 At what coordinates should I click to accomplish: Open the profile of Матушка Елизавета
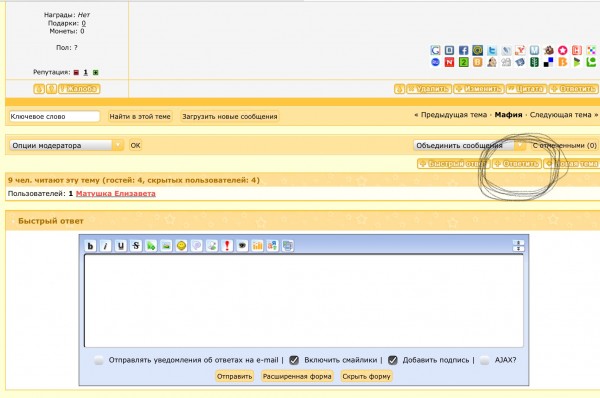(x=116, y=194)
